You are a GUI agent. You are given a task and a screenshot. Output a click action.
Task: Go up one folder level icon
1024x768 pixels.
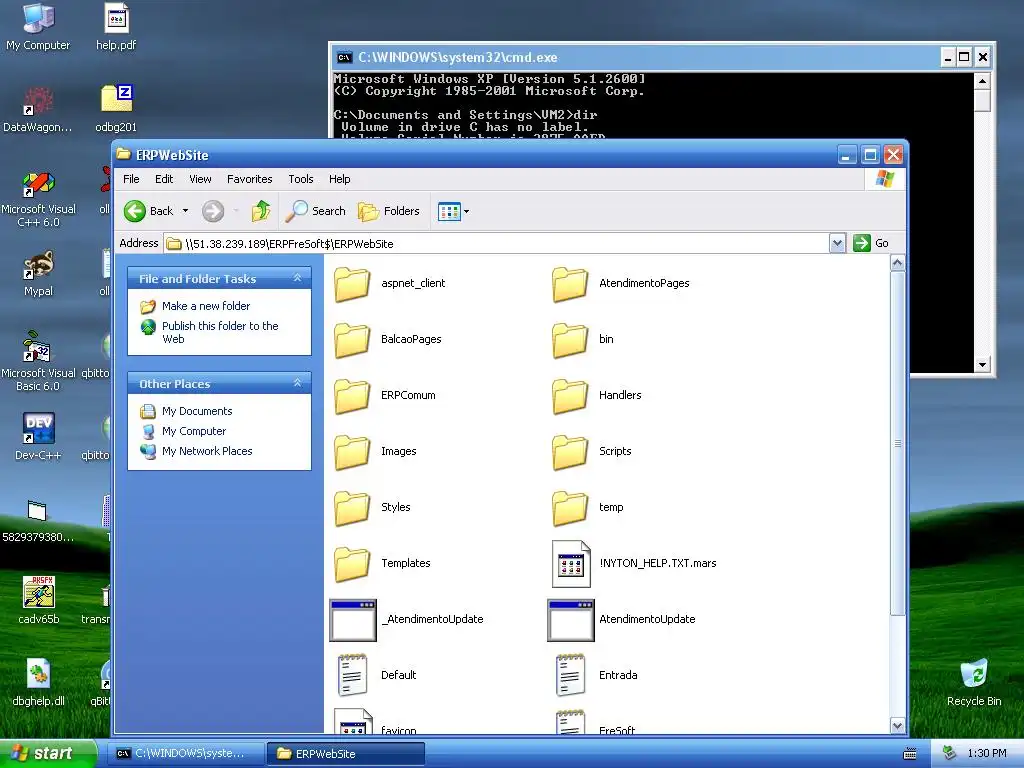point(261,211)
